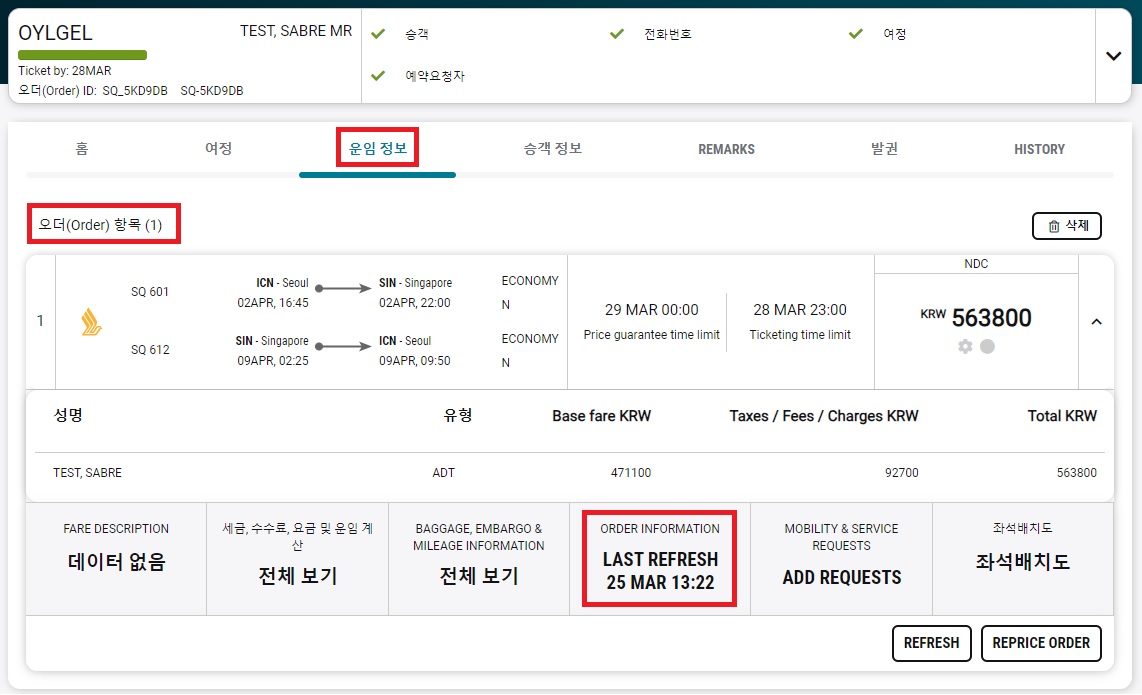Screen dimensions: 1142x695
Task: Open FARE DESCRIPTION 데이터 없음 tile
Action: pos(116,559)
